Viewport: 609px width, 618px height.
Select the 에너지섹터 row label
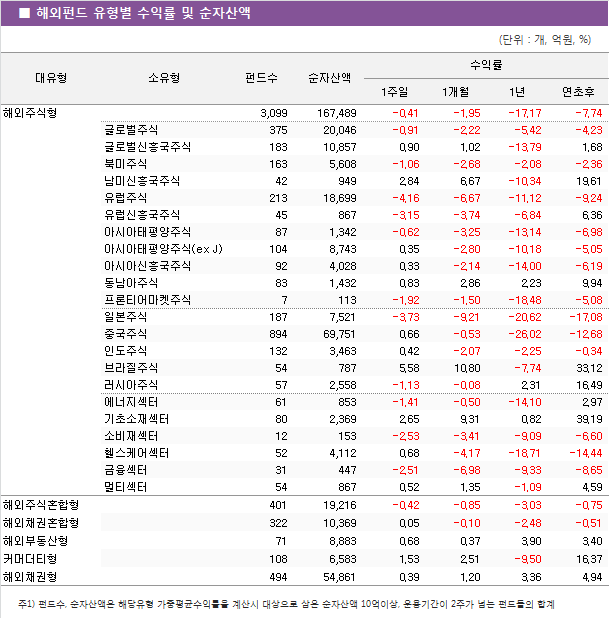tap(131, 402)
